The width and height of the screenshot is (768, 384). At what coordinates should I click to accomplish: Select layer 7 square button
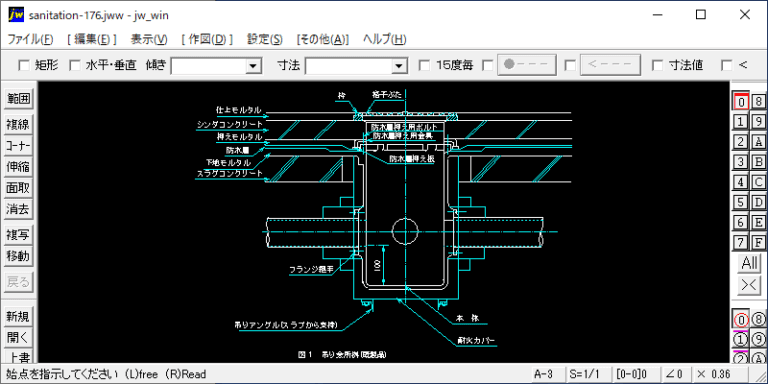pos(741,242)
